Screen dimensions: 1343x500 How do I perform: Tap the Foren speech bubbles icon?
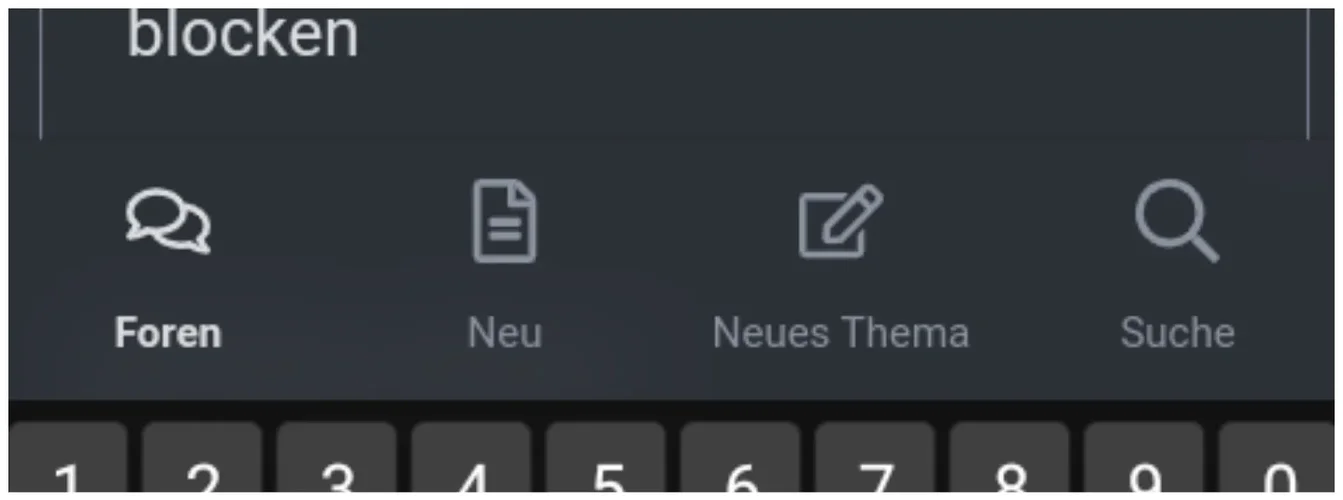click(x=168, y=222)
